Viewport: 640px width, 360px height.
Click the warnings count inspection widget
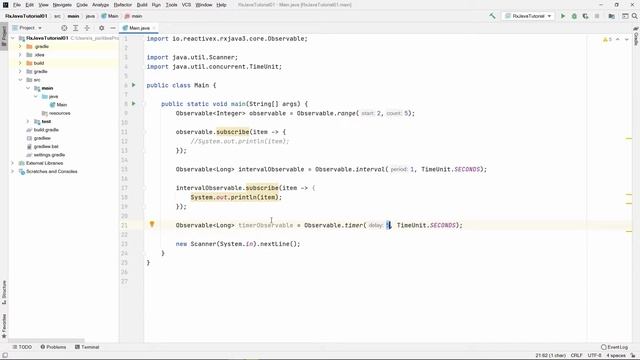[x=607, y=40]
